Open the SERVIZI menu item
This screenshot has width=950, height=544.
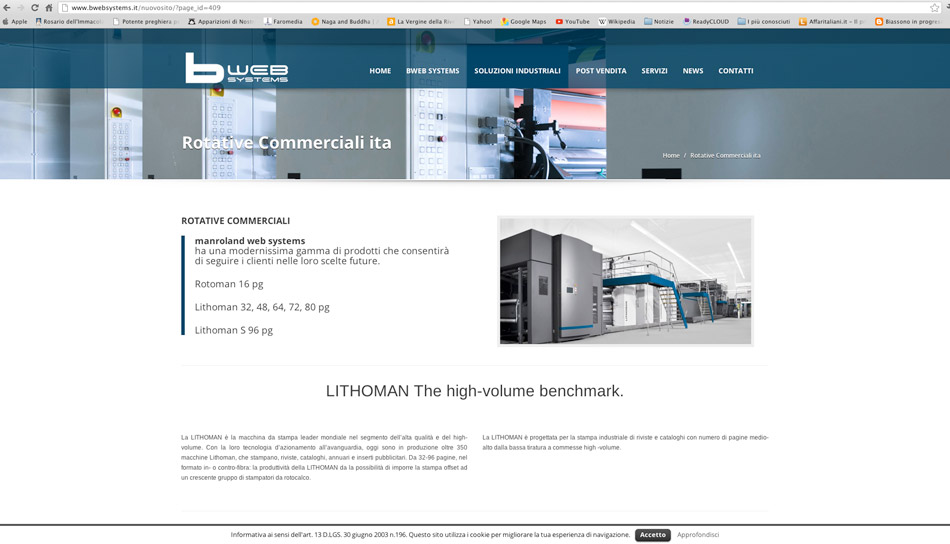tap(654, 71)
